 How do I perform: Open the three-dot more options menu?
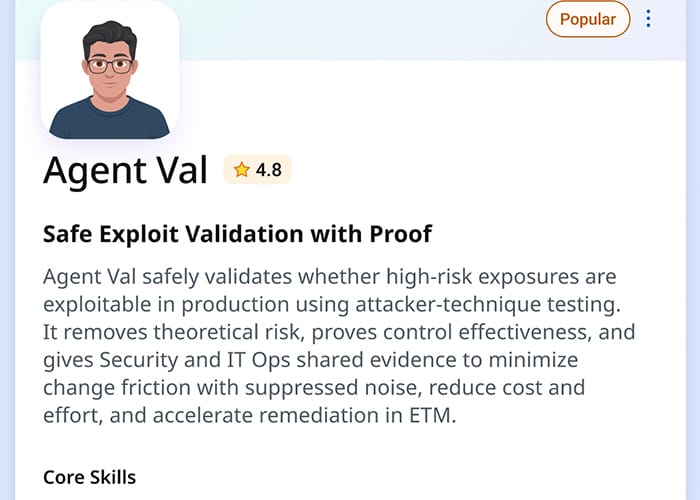click(649, 19)
